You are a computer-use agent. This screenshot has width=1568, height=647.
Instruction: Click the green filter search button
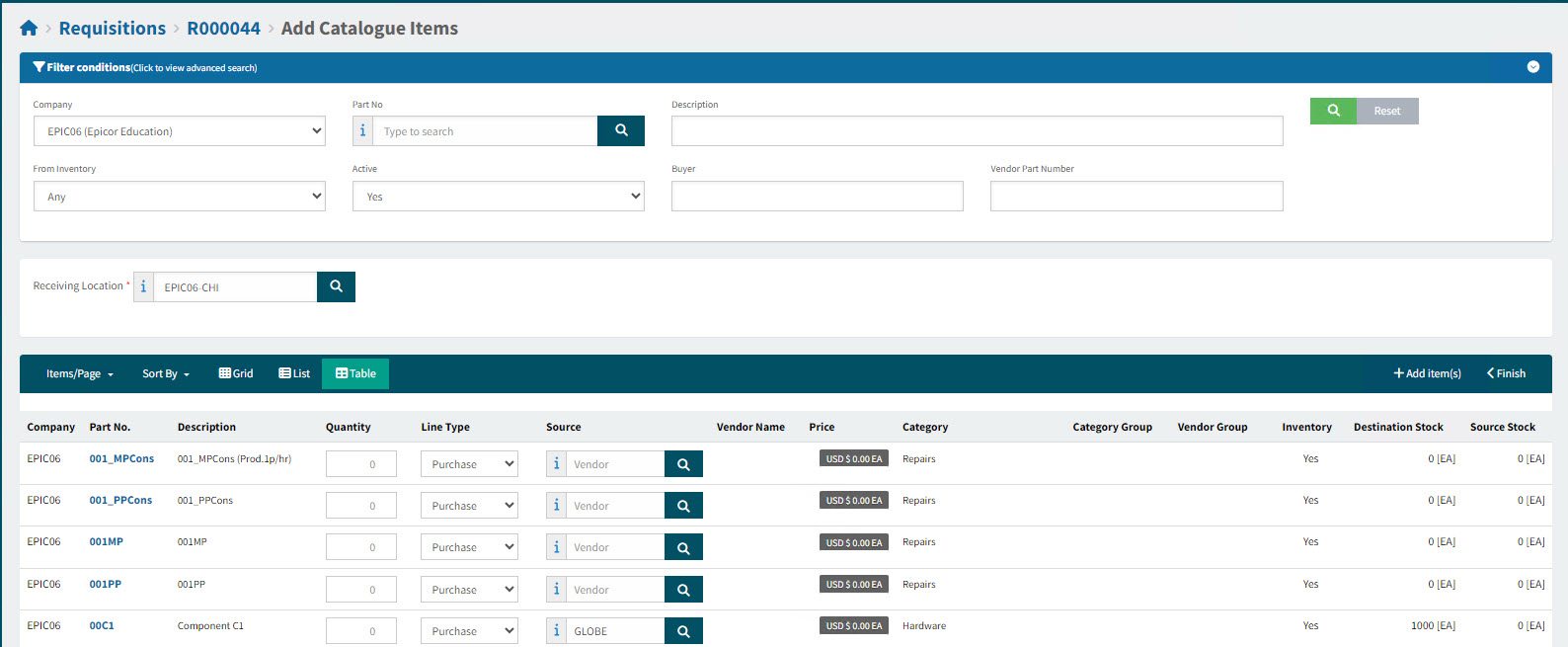coord(1333,111)
